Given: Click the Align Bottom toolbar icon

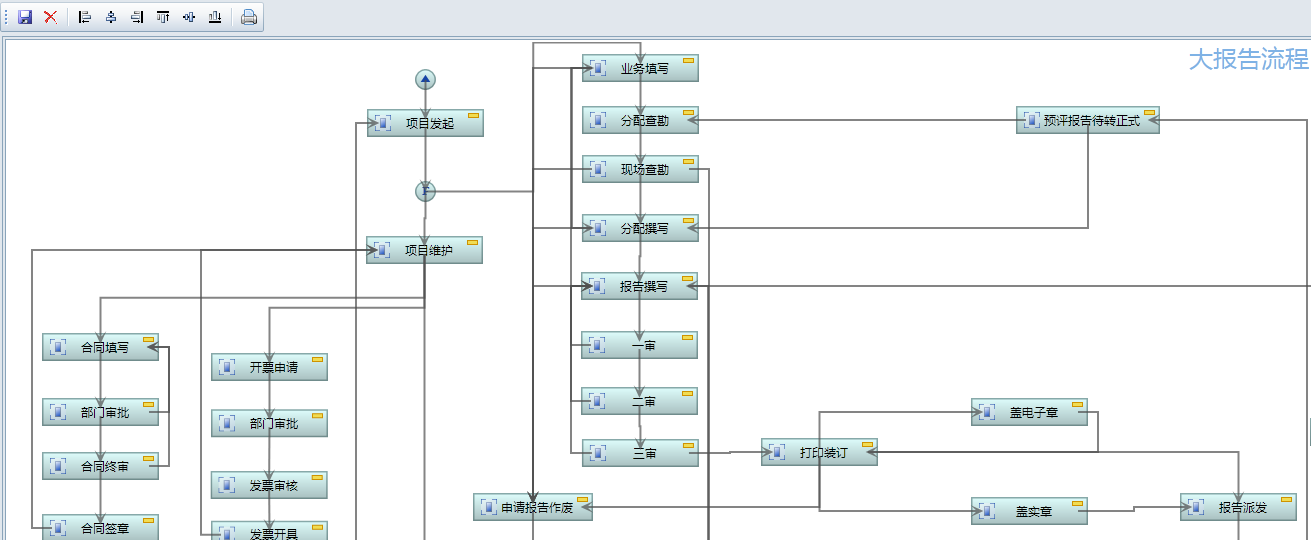Looking at the screenshot, I should click(x=215, y=17).
